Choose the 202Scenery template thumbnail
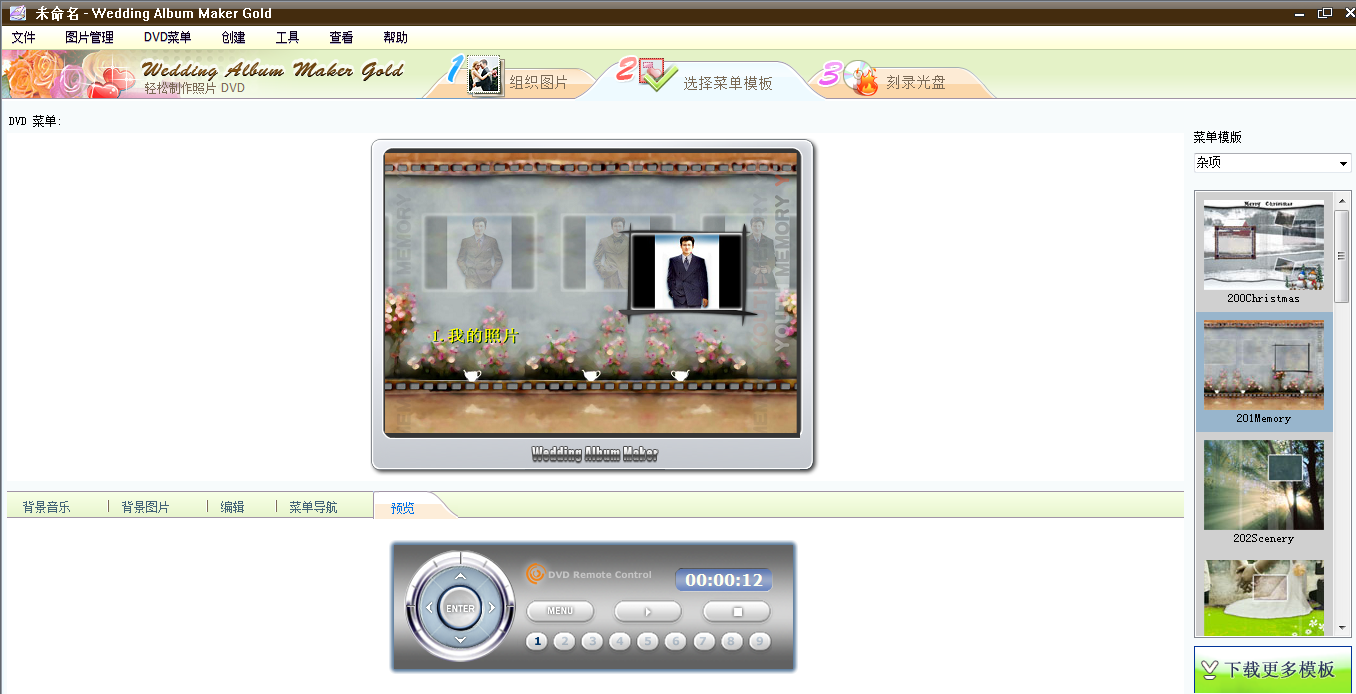Screen dimensions: 1356x694 point(1264,485)
